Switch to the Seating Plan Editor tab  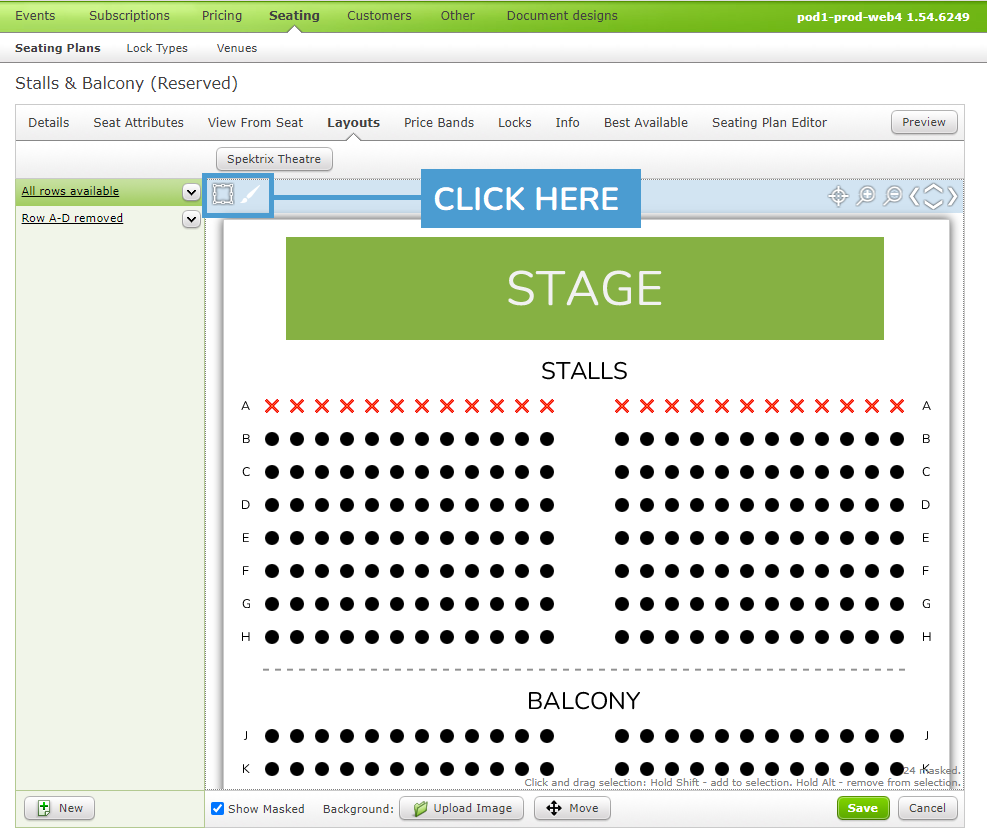pyautogui.click(x=769, y=123)
